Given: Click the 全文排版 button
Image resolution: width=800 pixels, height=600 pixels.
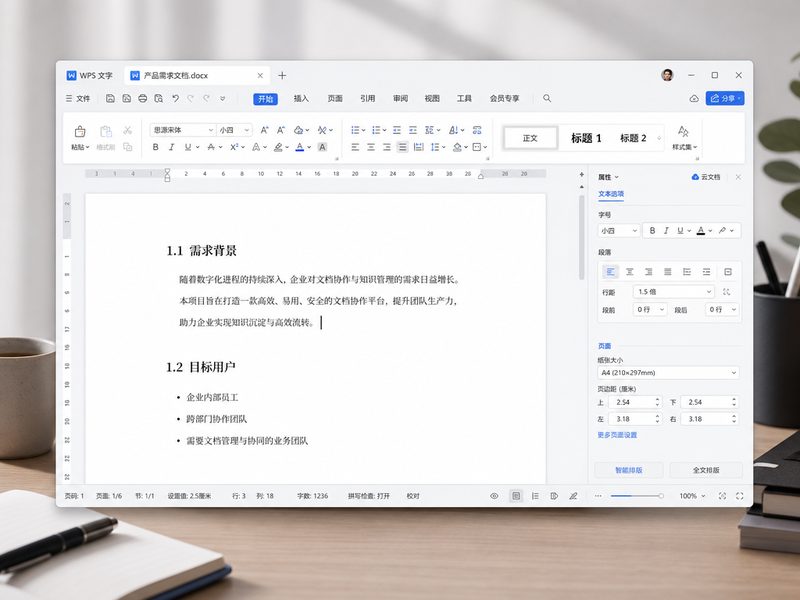Looking at the screenshot, I should point(706,470).
